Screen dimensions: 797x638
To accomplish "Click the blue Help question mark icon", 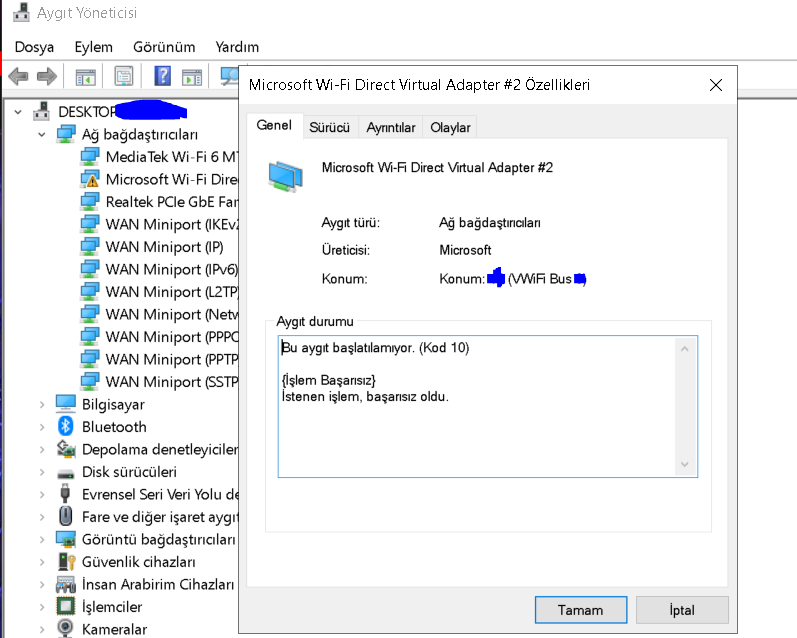I will [x=163, y=76].
